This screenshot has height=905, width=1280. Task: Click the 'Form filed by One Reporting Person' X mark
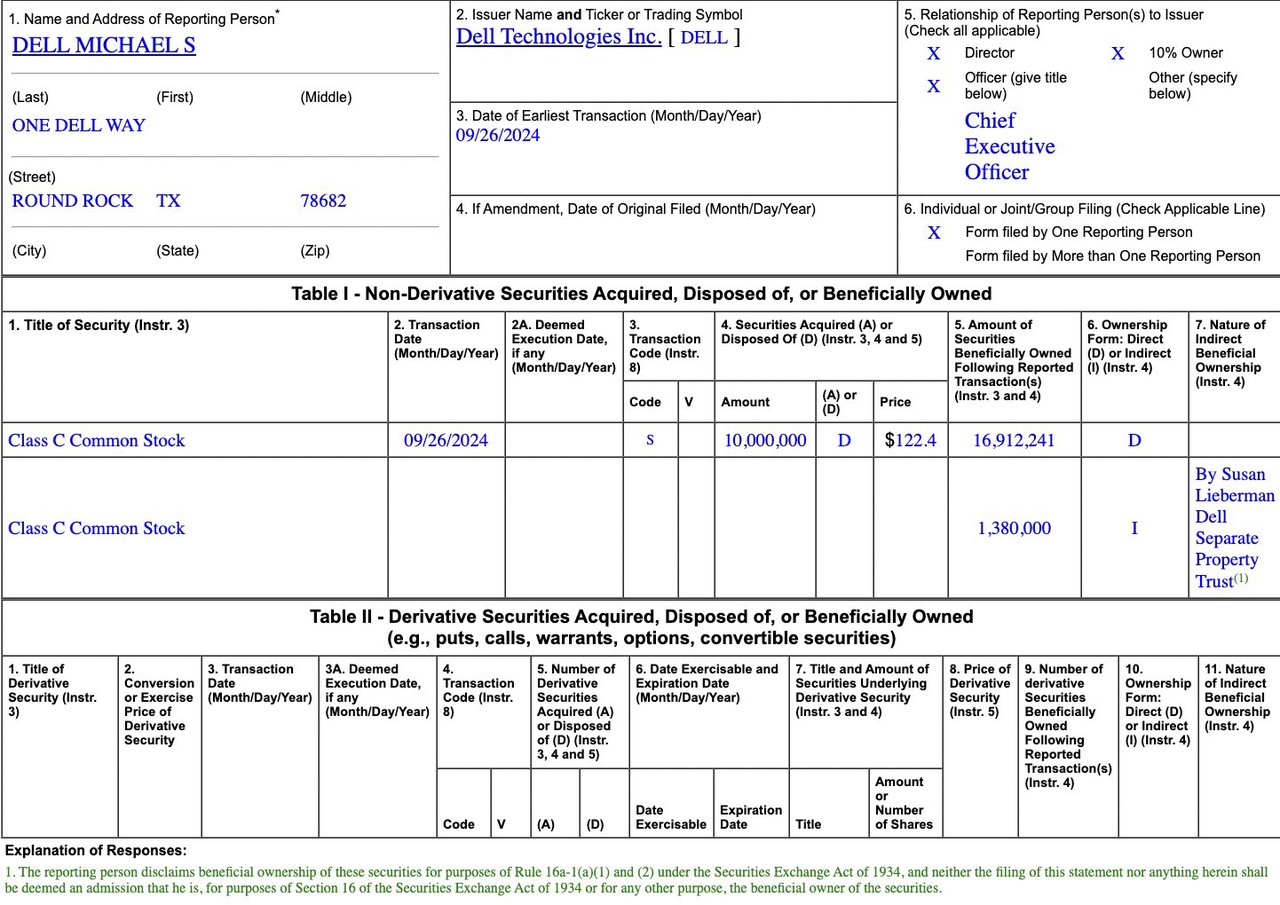pos(934,233)
